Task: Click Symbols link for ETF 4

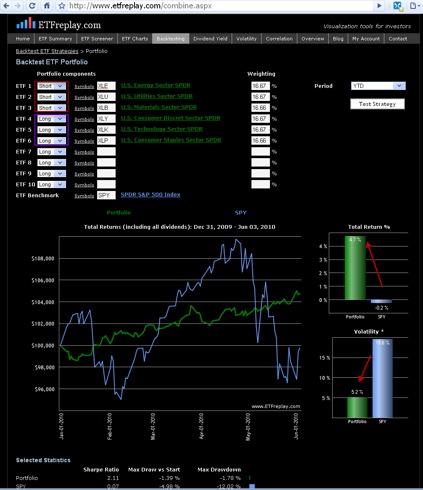Action: point(84,119)
